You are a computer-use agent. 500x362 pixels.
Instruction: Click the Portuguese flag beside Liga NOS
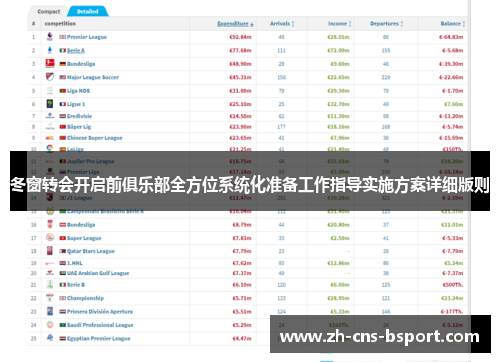point(63,91)
